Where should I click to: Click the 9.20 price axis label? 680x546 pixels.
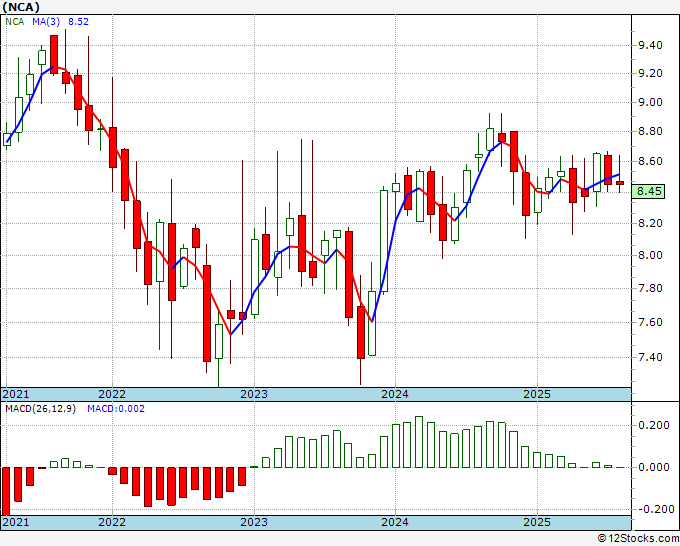point(650,73)
